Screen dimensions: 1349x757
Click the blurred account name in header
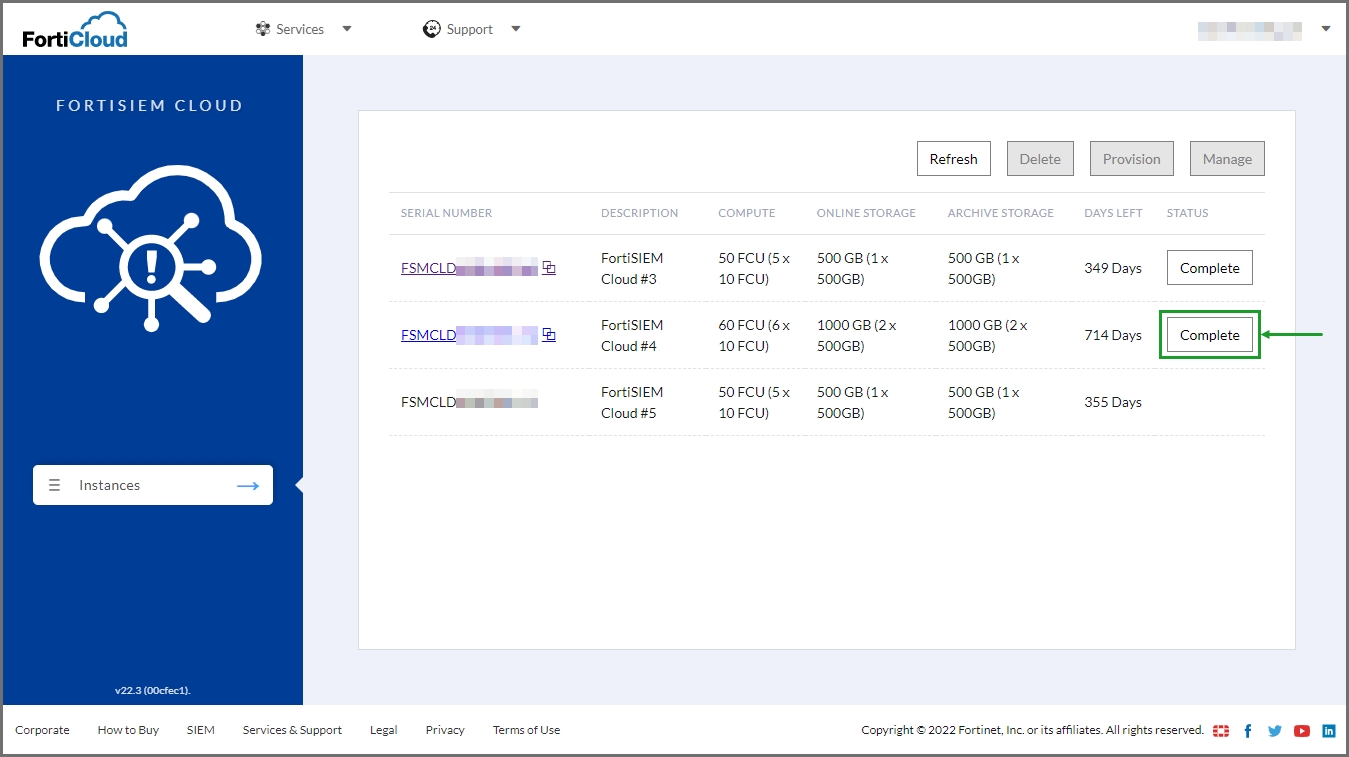pyautogui.click(x=1251, y=30)
